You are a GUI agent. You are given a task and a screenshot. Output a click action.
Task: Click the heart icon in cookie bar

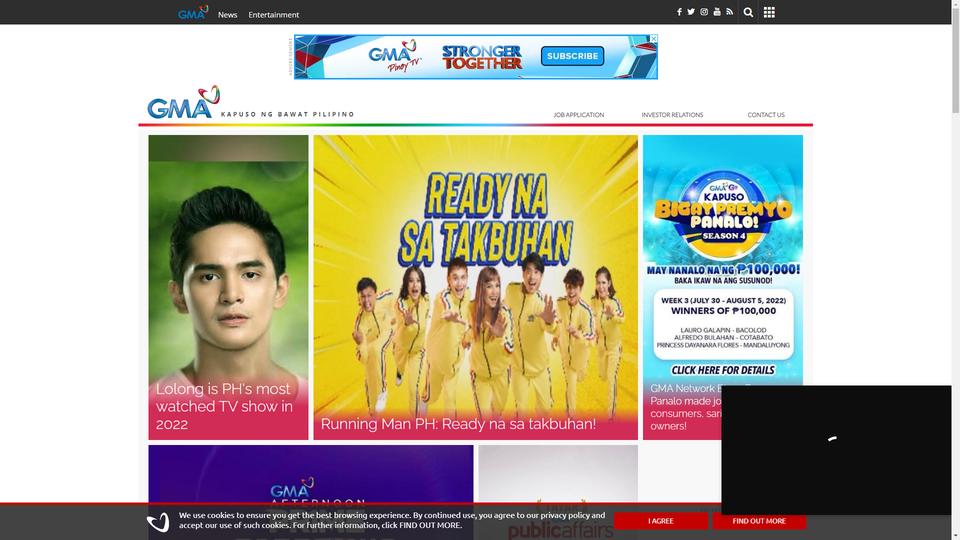click(x=159, y=522)
